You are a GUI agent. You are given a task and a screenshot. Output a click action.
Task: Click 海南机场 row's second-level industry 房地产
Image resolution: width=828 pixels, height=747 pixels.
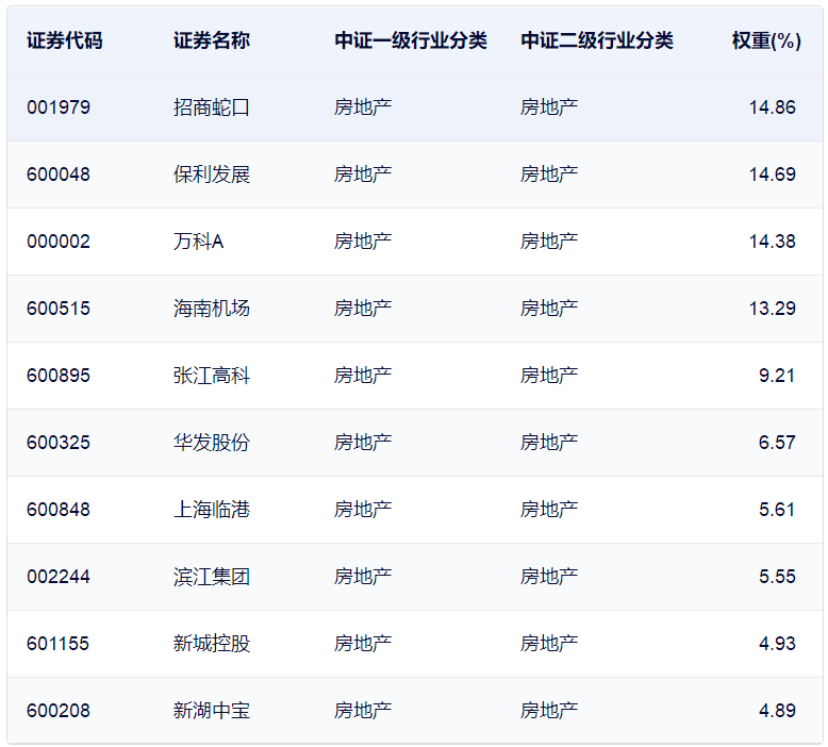click(549, 308)
